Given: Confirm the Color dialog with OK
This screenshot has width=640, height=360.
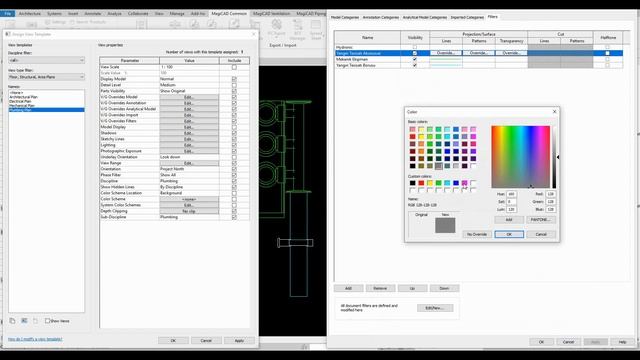Looking at the screenshot, I should click(x=509, y=234).
